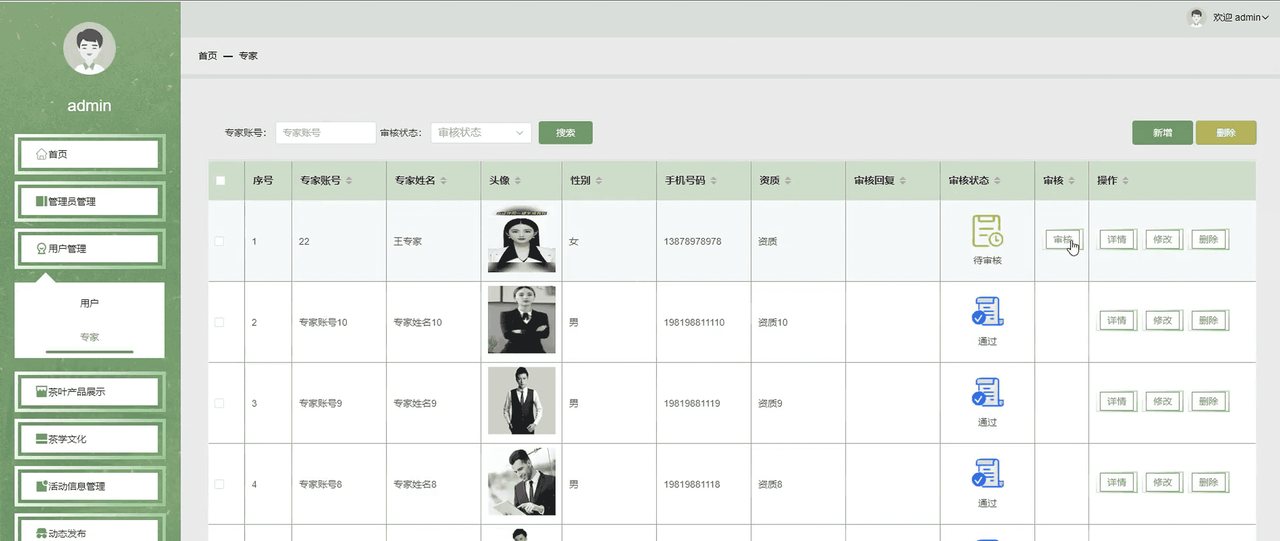Sort by 操作 column arrows

point(1126,181)
